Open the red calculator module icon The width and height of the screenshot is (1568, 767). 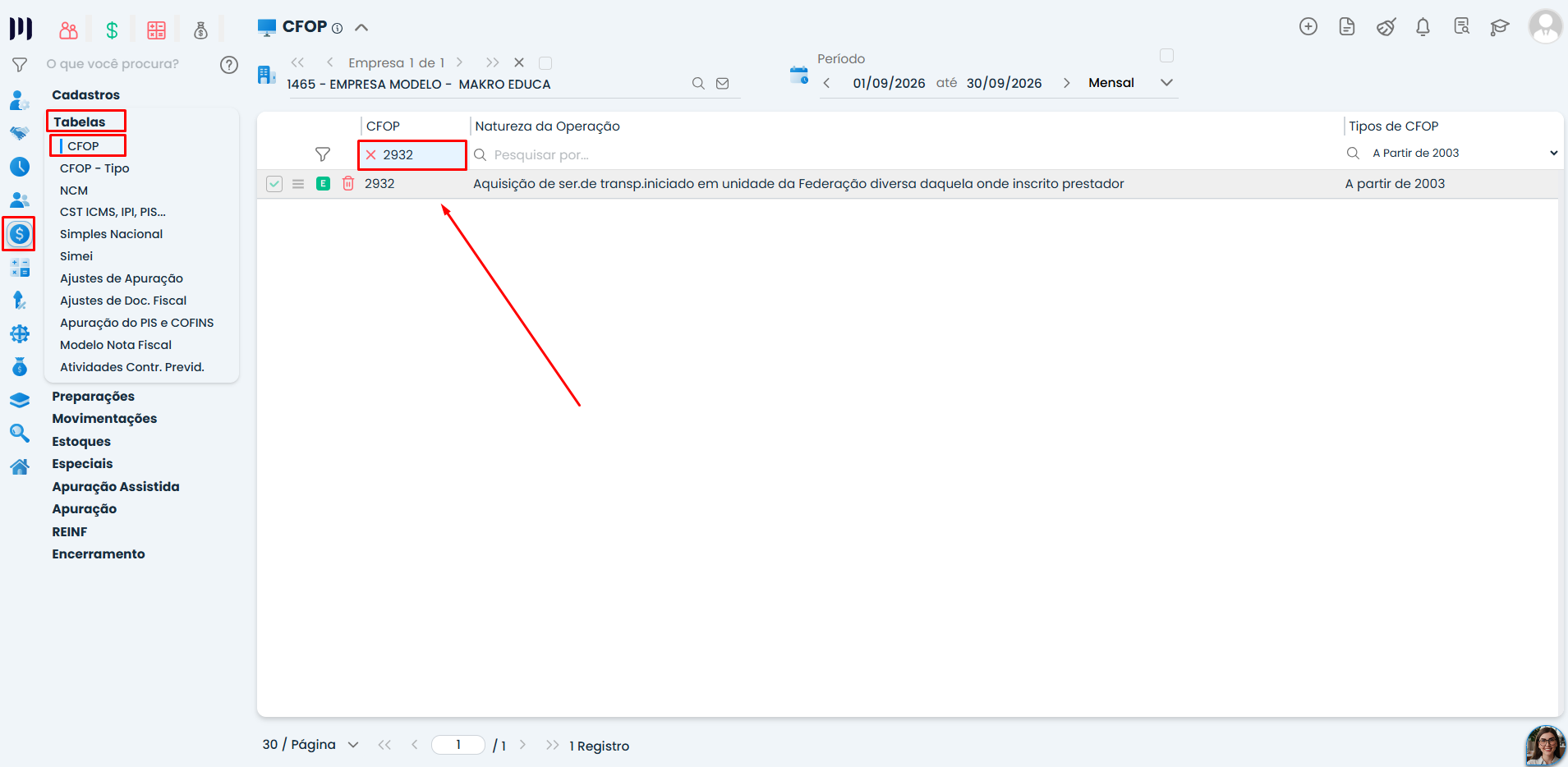pyautogui.click(x=156, y=31)
